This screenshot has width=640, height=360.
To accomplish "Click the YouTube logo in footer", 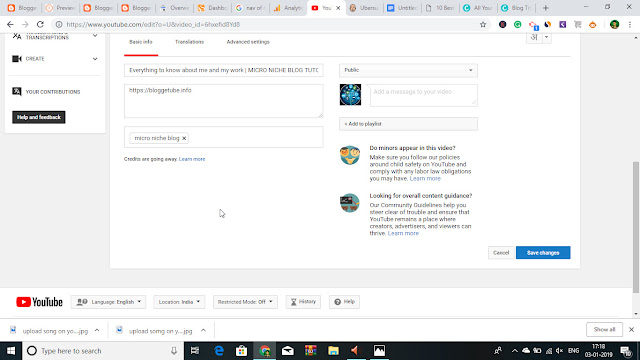I will click(x=39, y=302).
